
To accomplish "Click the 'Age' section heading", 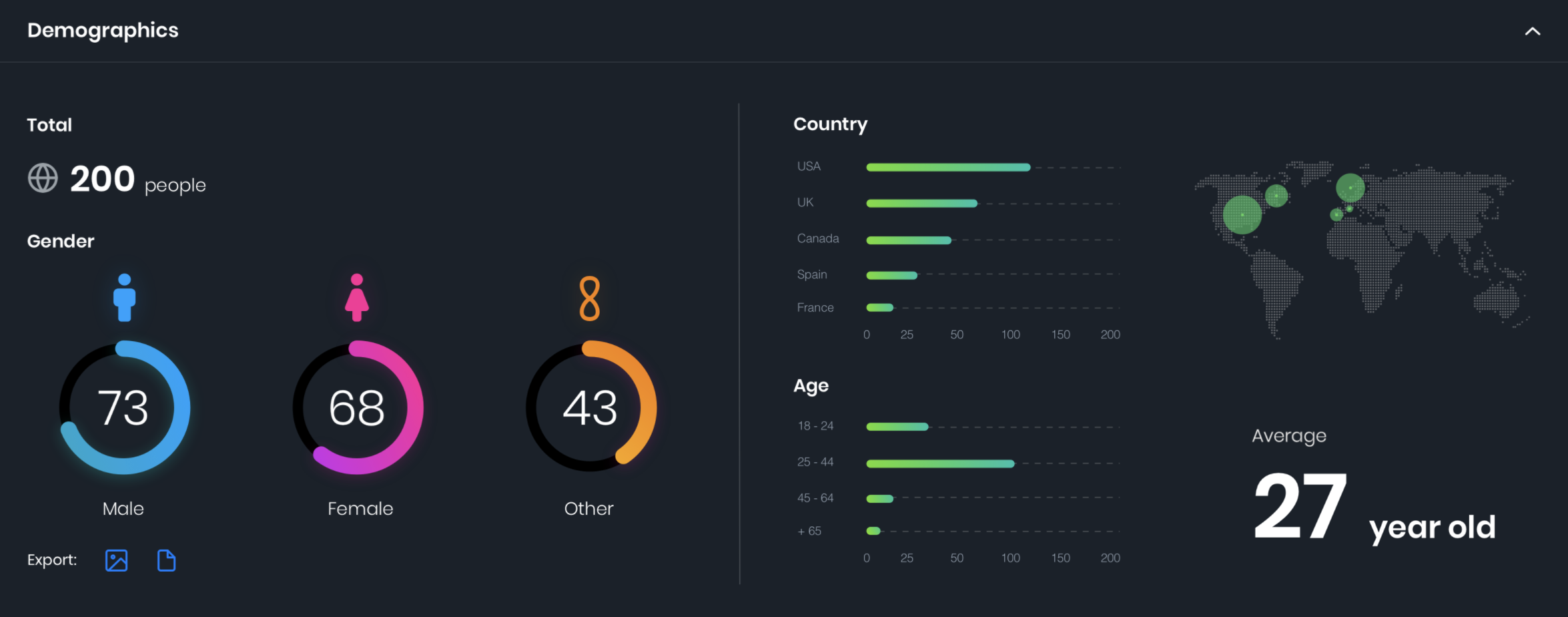I will (811, 387).
